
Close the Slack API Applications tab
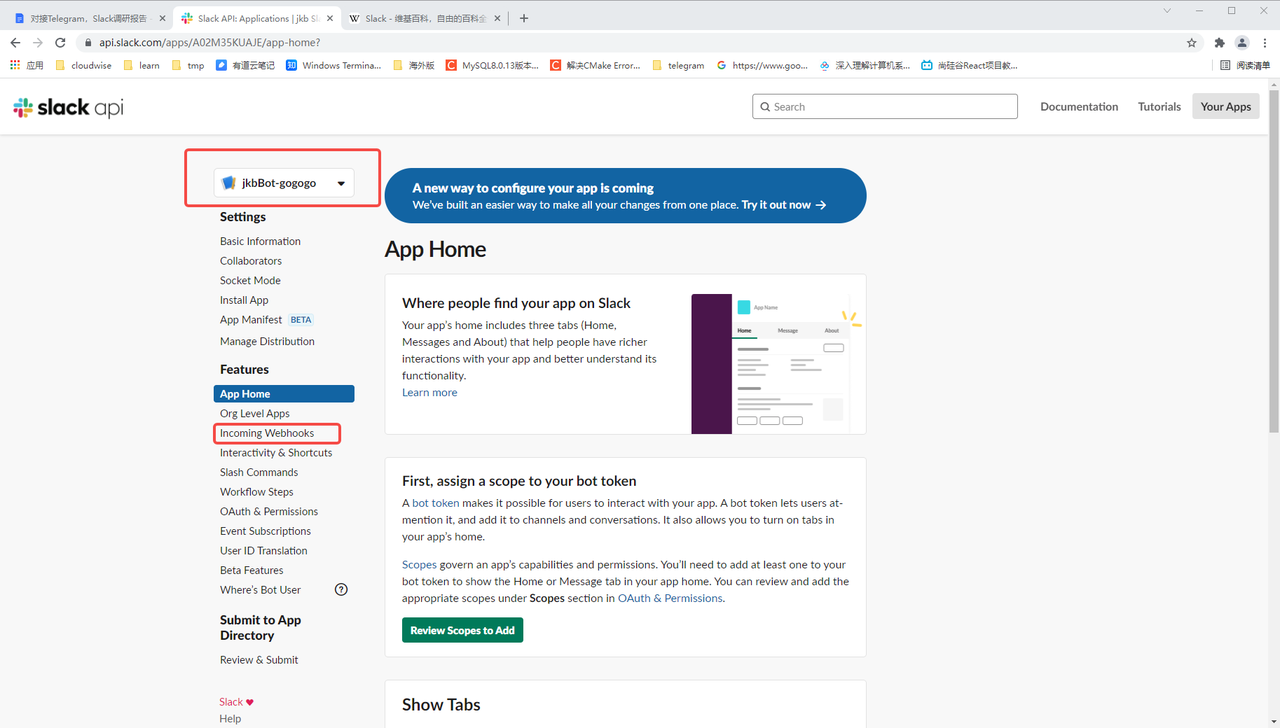[x=329, y=18]
